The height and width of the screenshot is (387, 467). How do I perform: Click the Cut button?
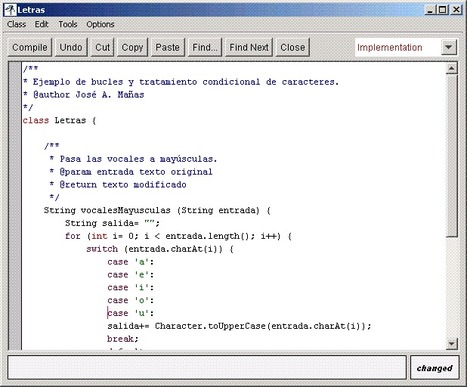[x=102, y=47]
